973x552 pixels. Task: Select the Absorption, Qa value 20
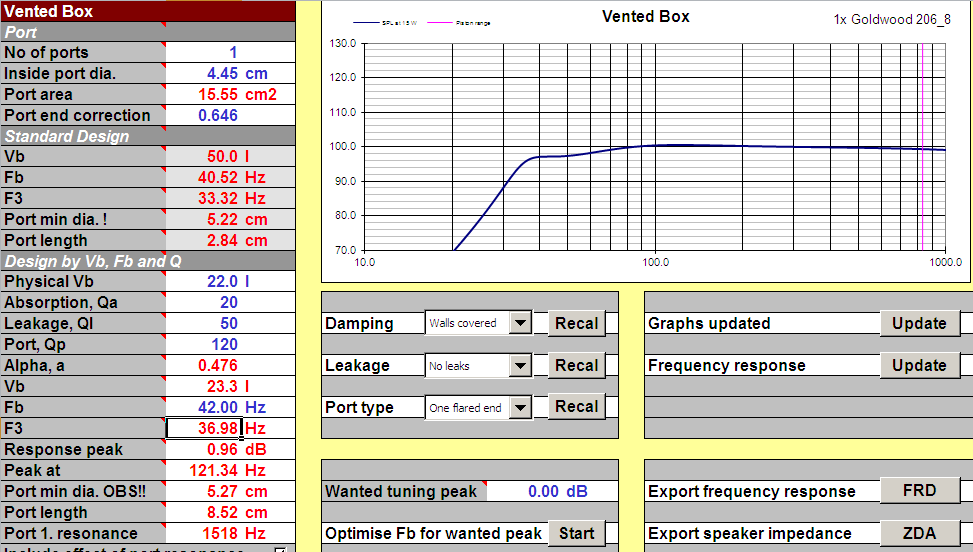click(x=230, y=303)
